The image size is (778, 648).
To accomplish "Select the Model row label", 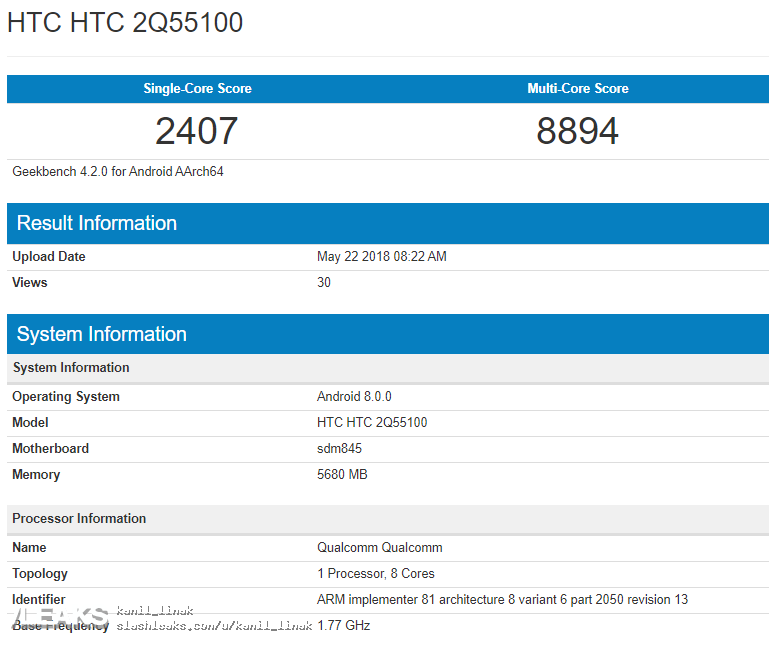I will point(30,422).
